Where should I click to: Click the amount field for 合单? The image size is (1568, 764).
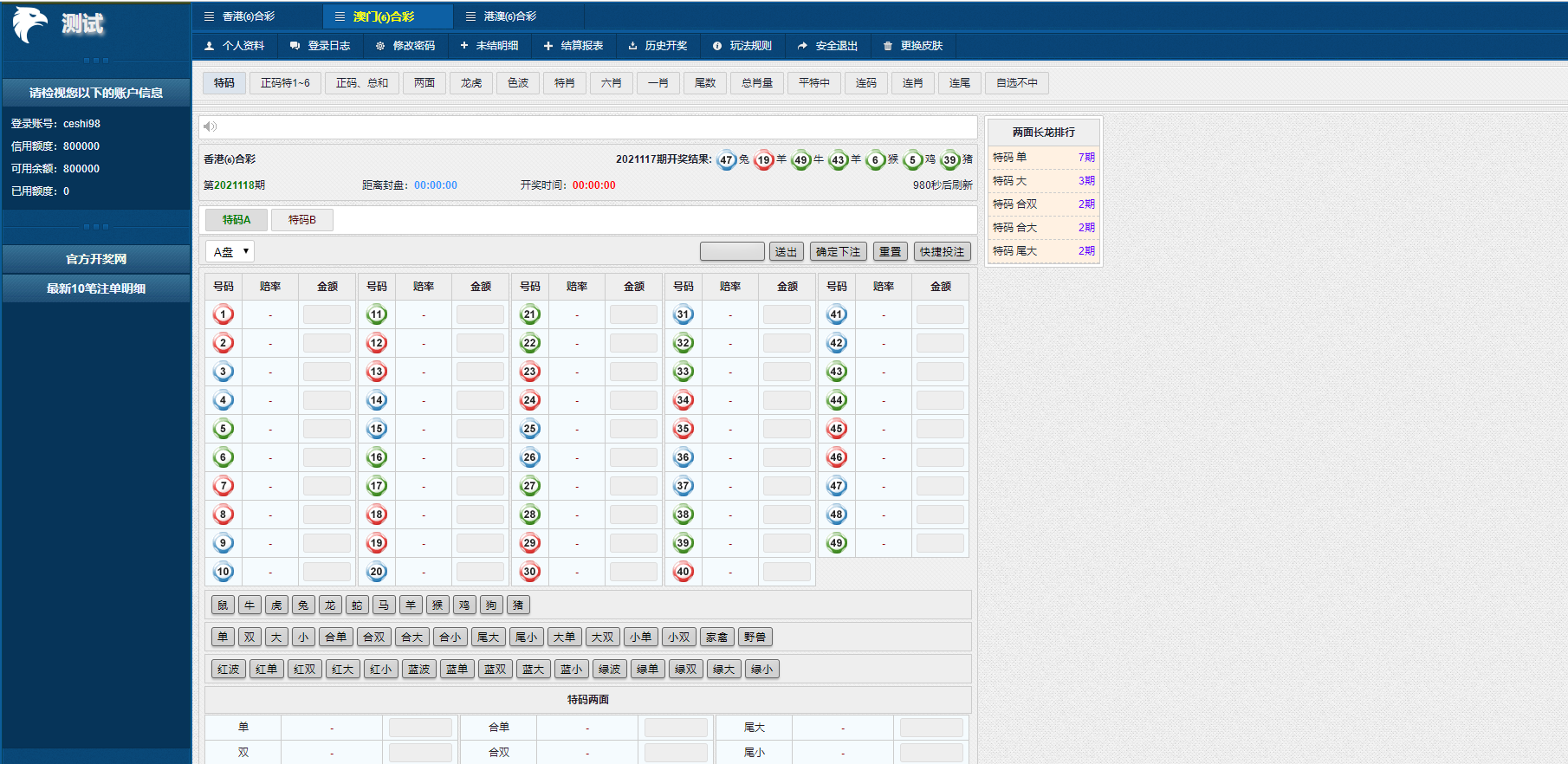click(676, 728)
